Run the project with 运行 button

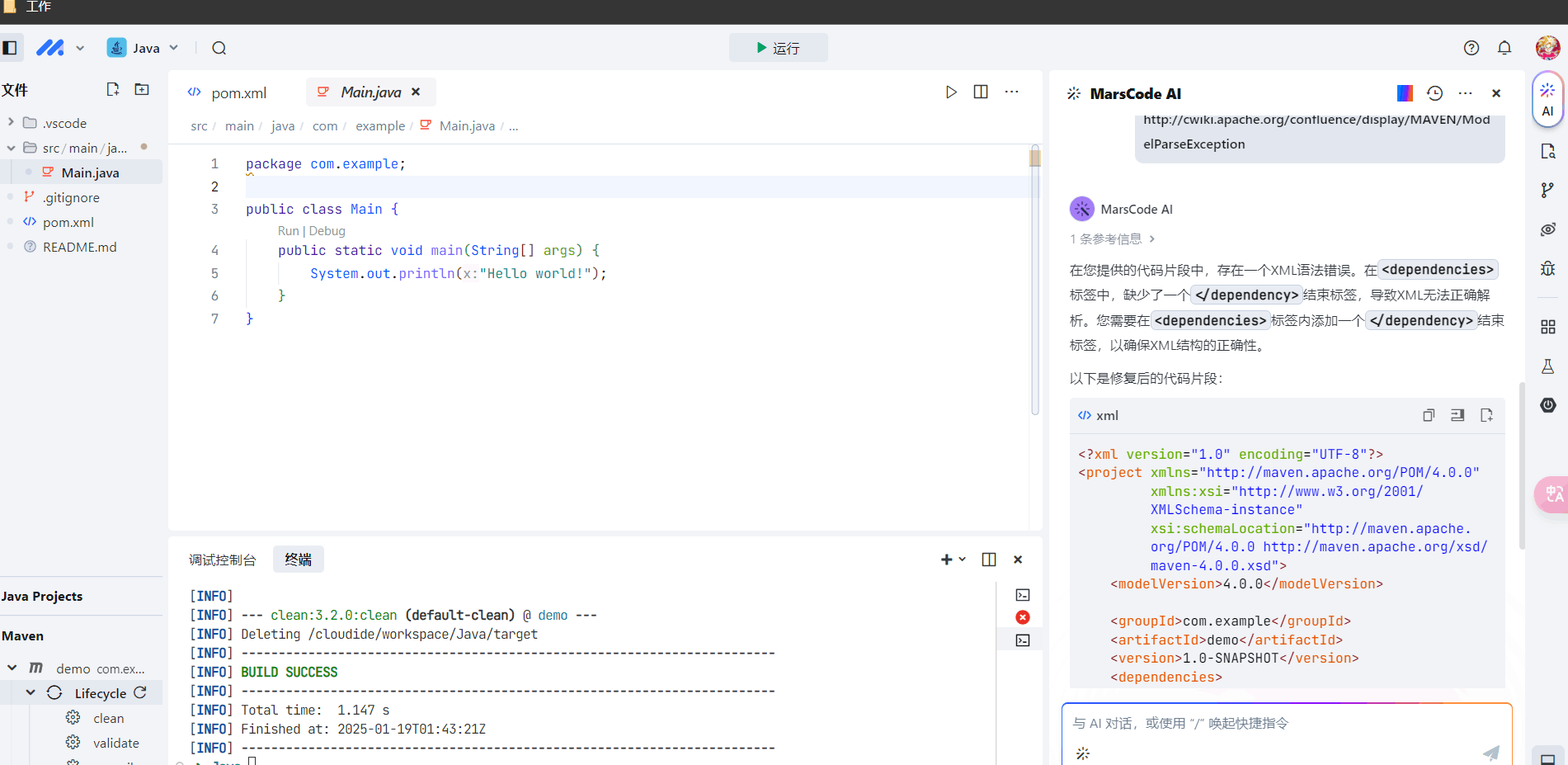778,48
